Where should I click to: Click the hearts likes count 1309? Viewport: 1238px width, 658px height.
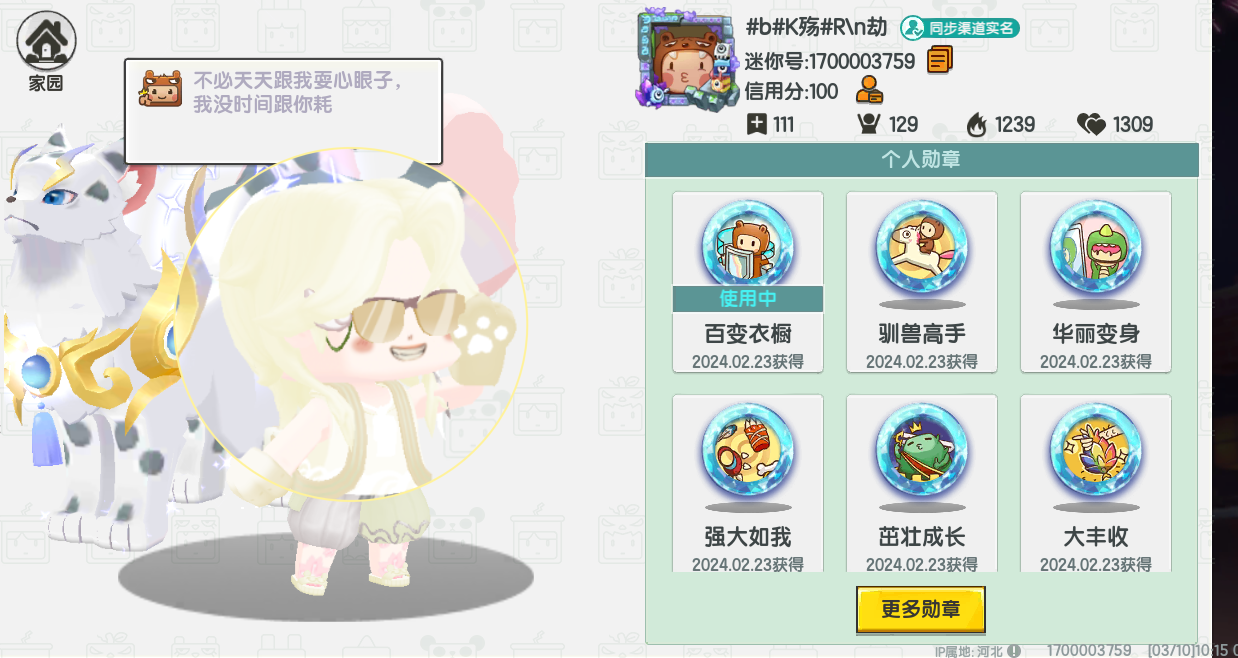tap(1115, 124)
